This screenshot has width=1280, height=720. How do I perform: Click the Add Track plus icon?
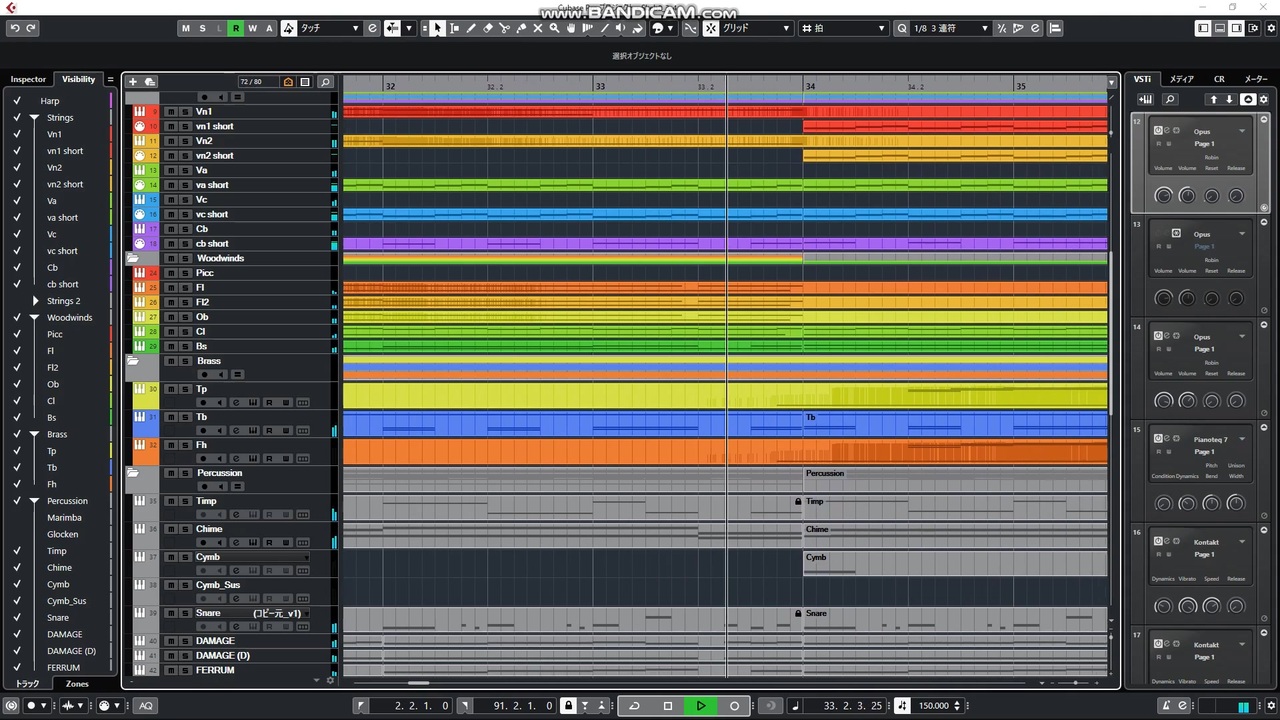[133, 82]
